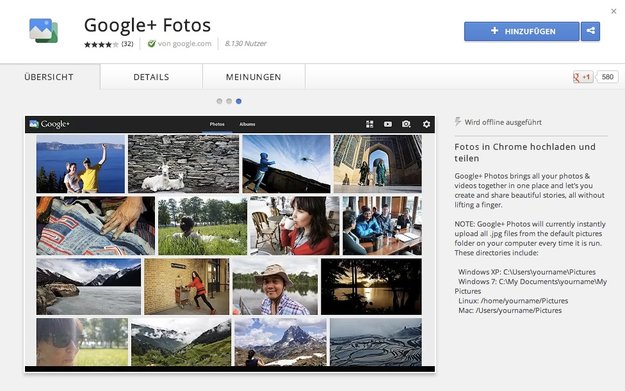This screenshot has width=625, height=391.
Task: Click the share icon button next to Hinzufügen
Action: click(x=590, y=31)
